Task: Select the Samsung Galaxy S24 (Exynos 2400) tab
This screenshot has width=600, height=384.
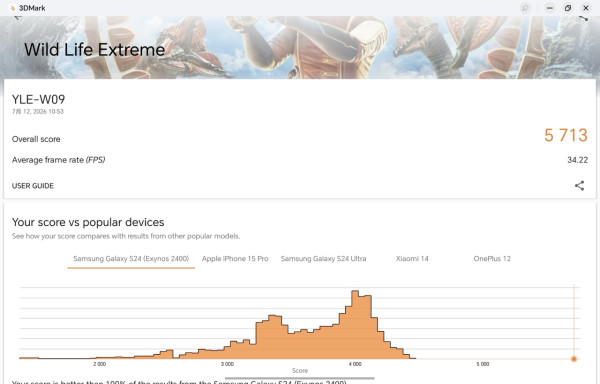Action: [131, 259]
